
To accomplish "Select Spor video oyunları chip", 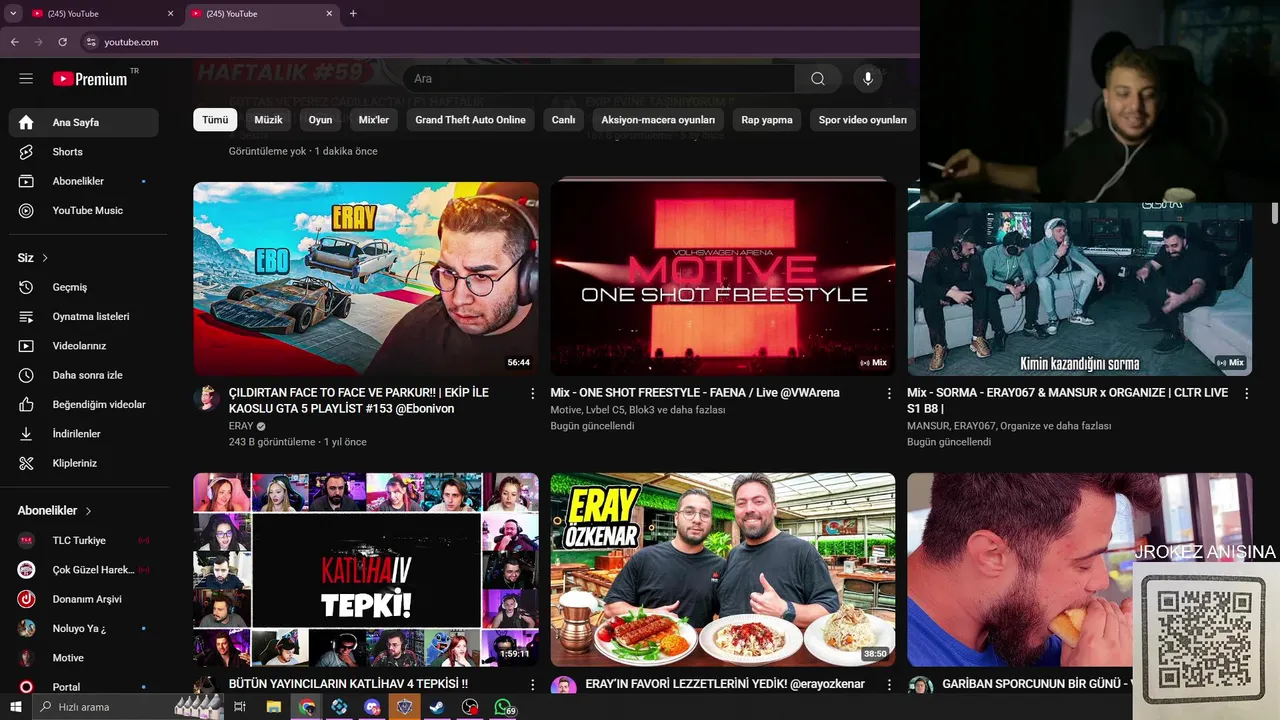I will (862, 120).
